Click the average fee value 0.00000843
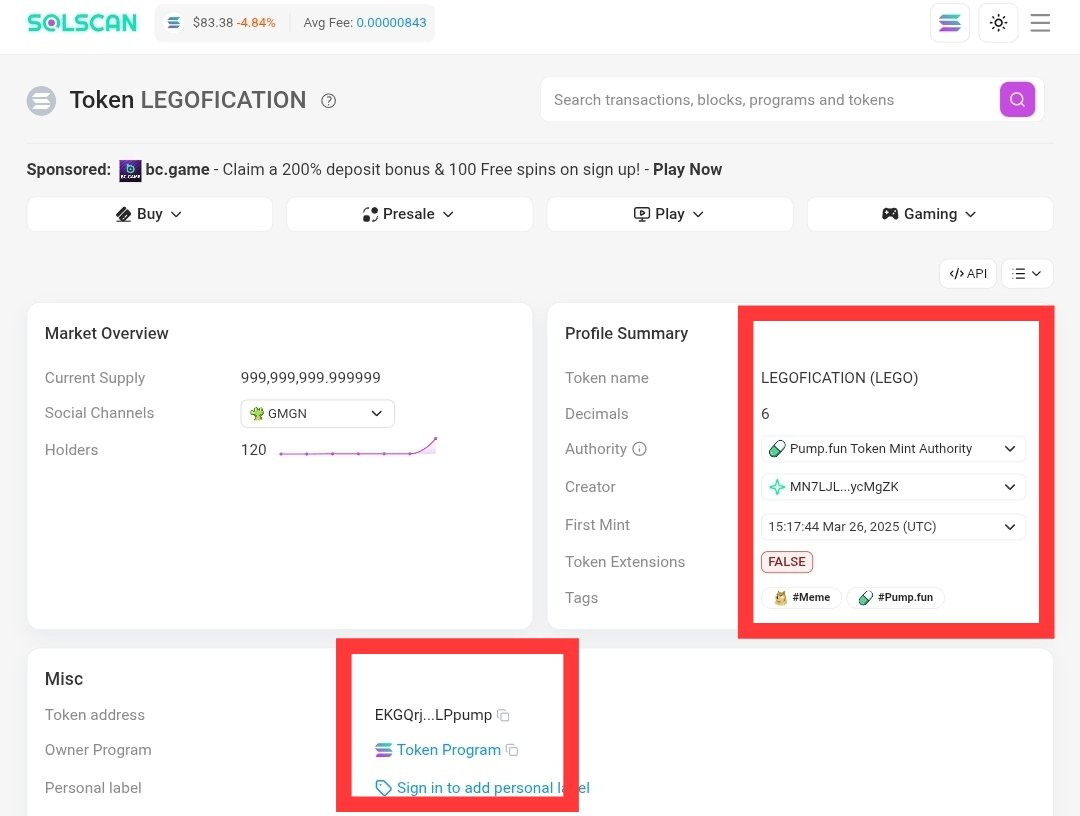Screen dimensions: 1080x816 (x=391, y=23)
